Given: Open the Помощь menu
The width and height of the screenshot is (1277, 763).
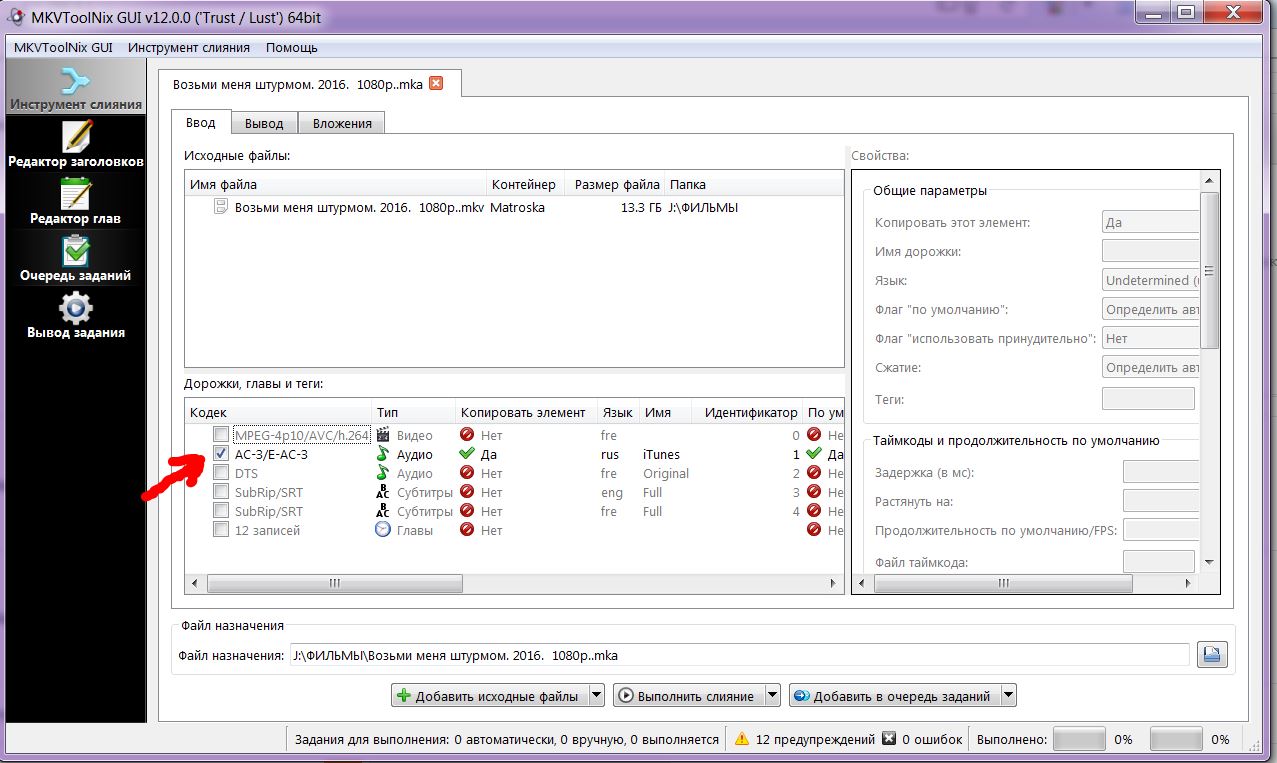Looking at the screenshot, I should click(x=292, y=47).
